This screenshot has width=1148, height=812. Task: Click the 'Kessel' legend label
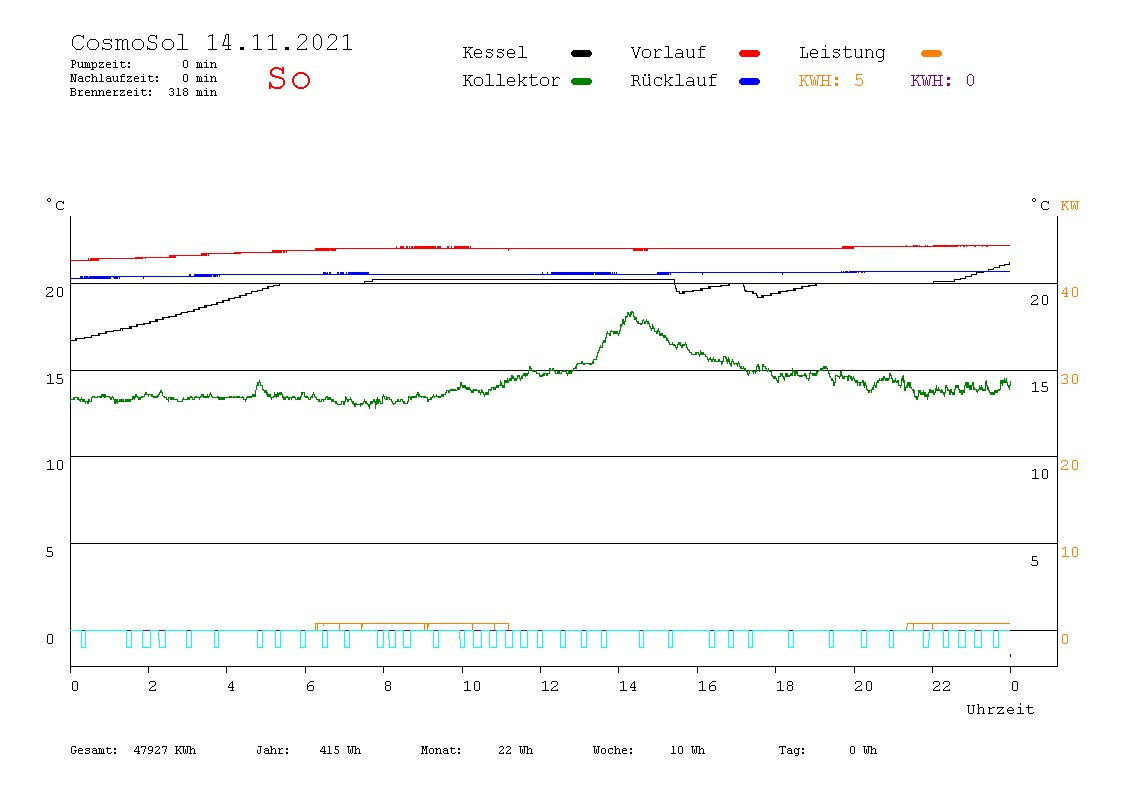494,53
